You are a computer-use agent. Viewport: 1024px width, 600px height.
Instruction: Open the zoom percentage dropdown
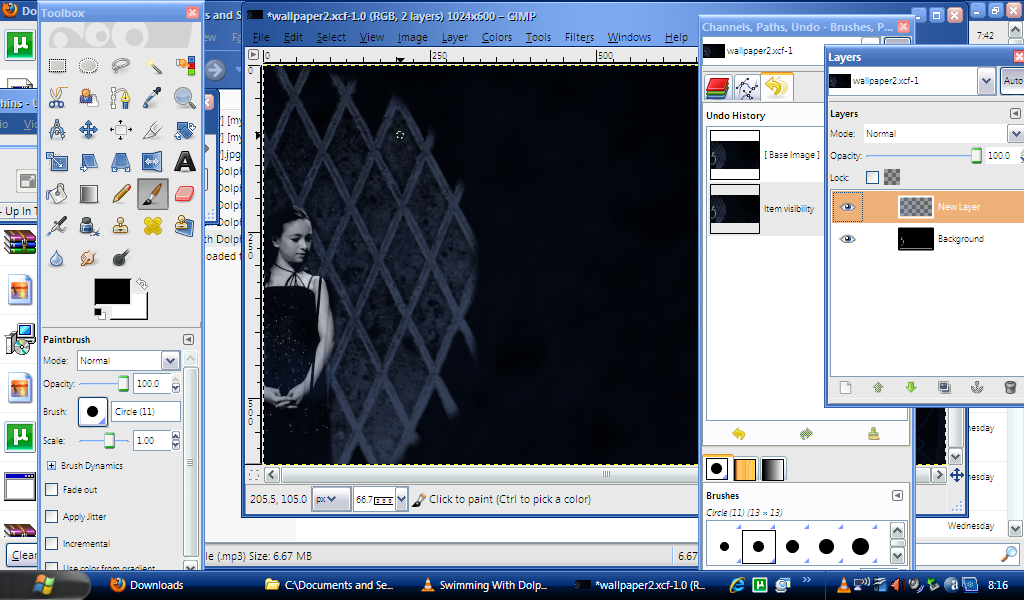401,499
